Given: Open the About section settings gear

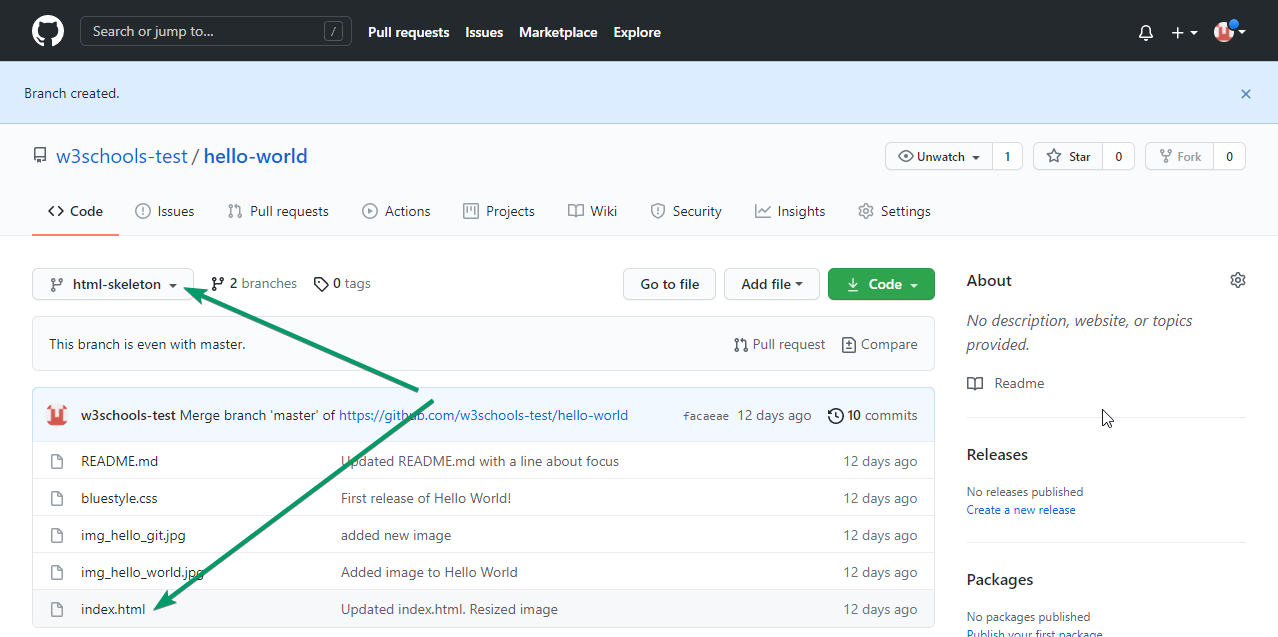Looking at the screenshot, I should pyautogui.click(x=1237, y=280).
